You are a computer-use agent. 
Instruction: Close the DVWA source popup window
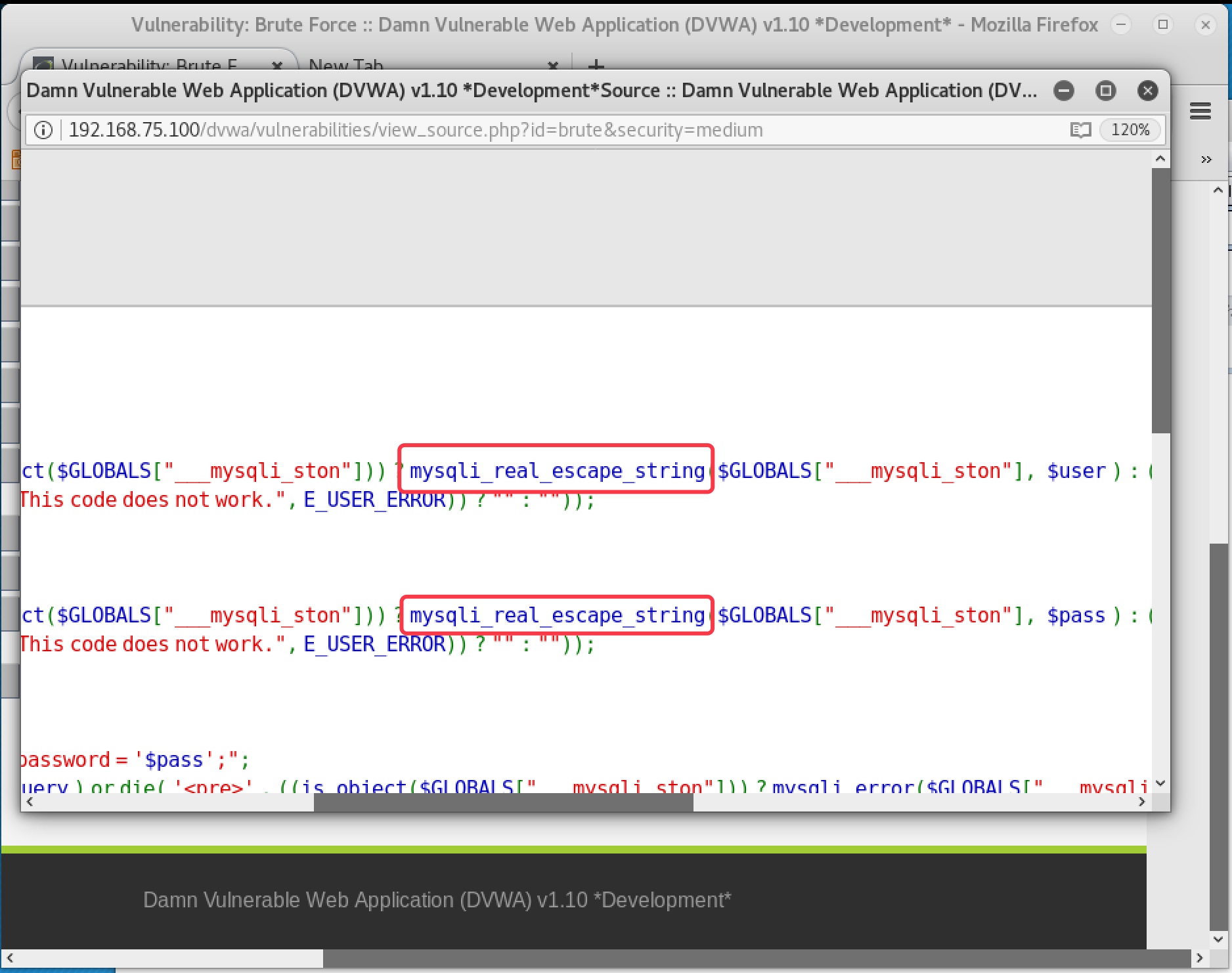click(1148, 91)
